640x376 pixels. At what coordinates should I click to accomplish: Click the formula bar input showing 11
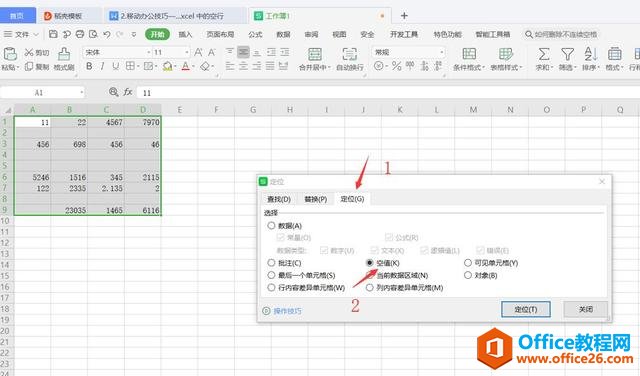(388, 93)
